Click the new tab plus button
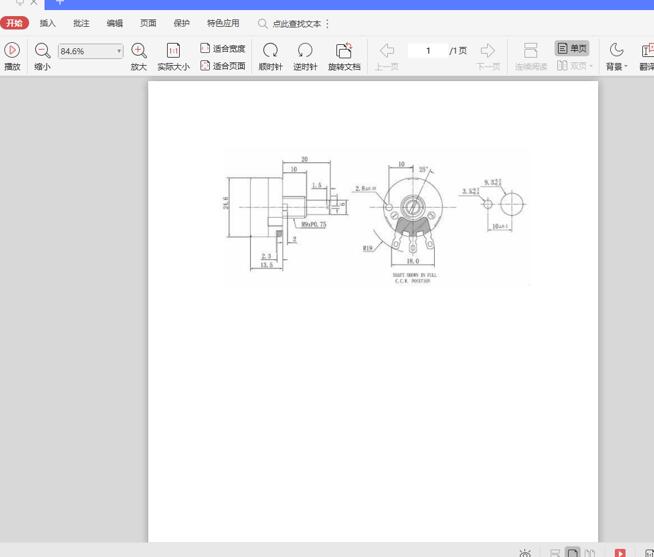 point(60,3)
